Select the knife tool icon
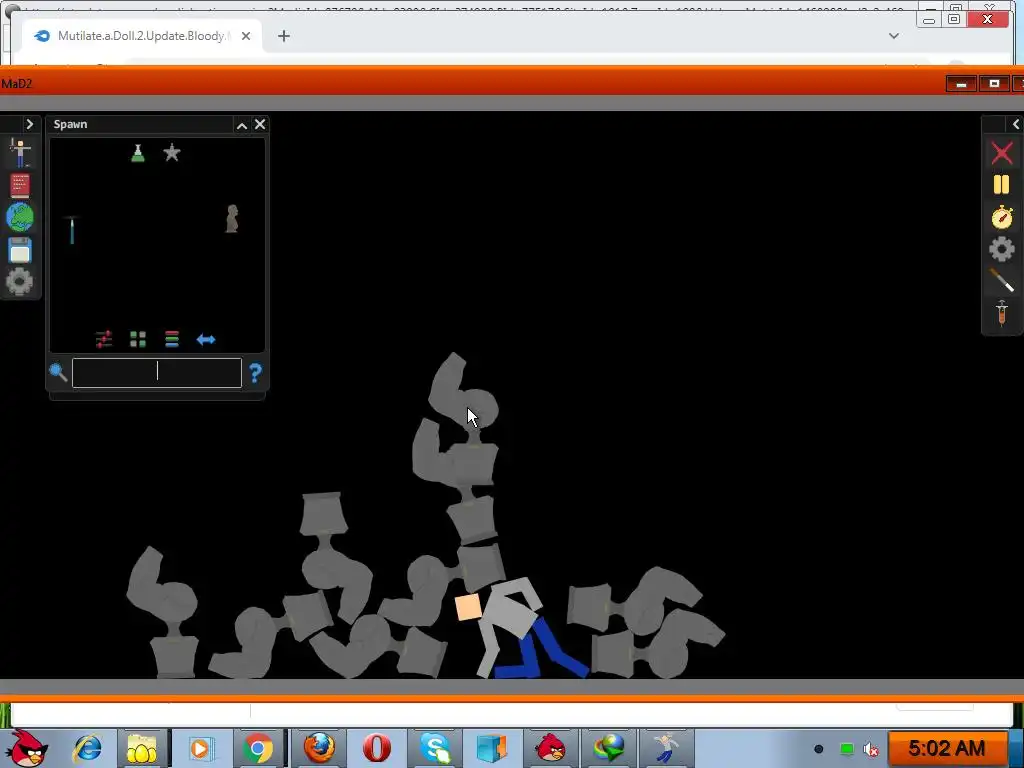1024x768 pixels. (x=1002, y=280)
